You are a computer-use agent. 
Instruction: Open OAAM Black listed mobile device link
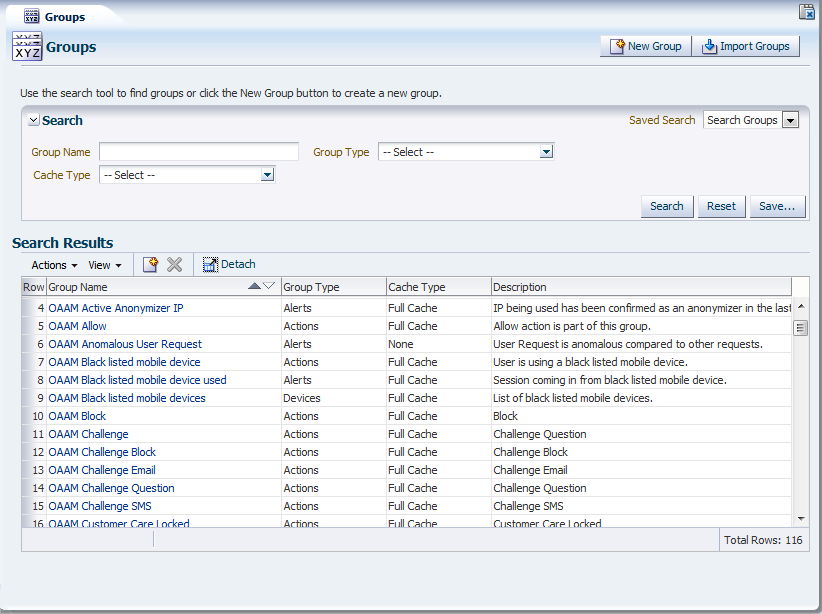point(124,362)
